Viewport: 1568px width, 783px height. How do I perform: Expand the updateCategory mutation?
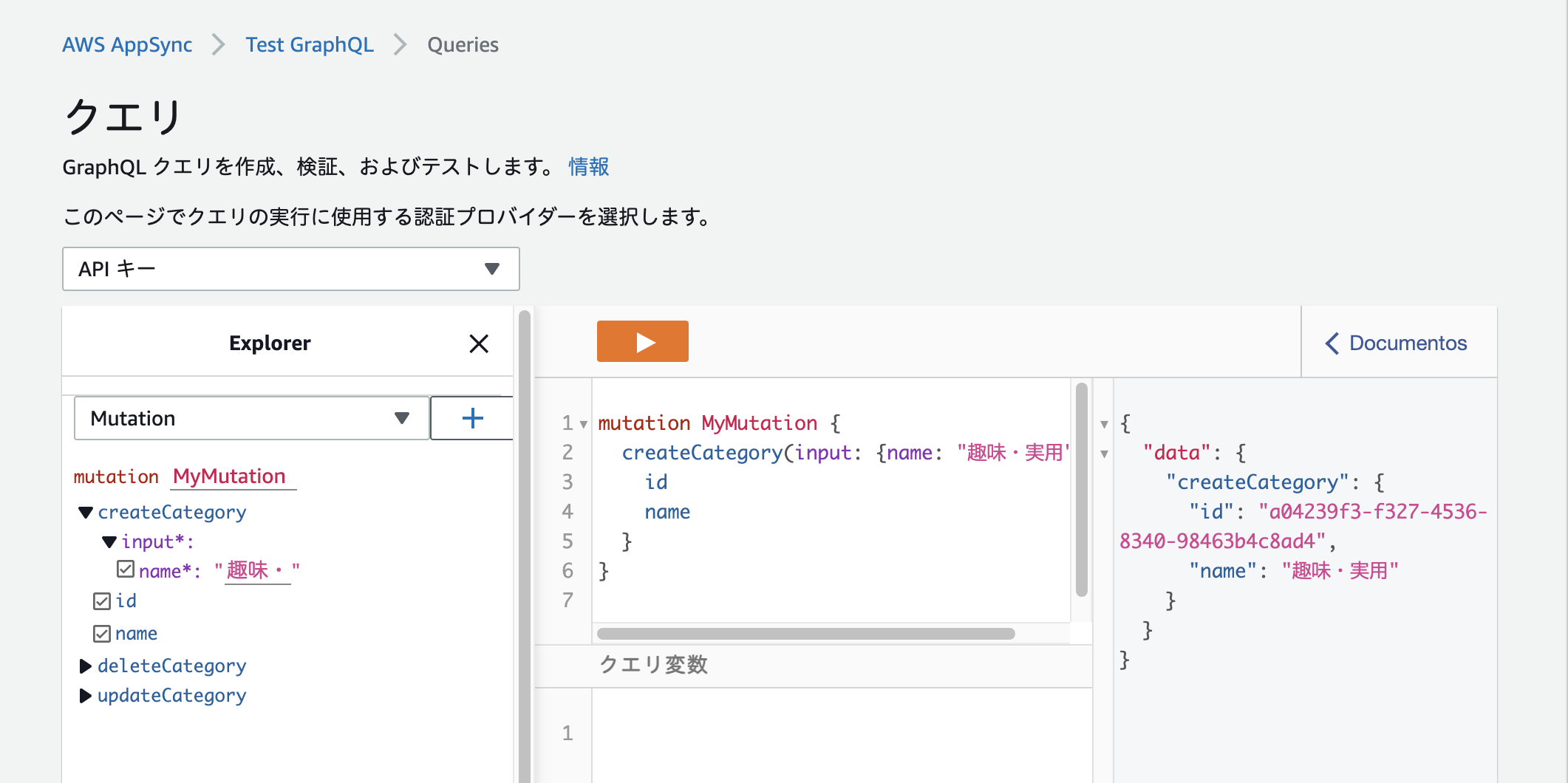(x=85, y=695)
